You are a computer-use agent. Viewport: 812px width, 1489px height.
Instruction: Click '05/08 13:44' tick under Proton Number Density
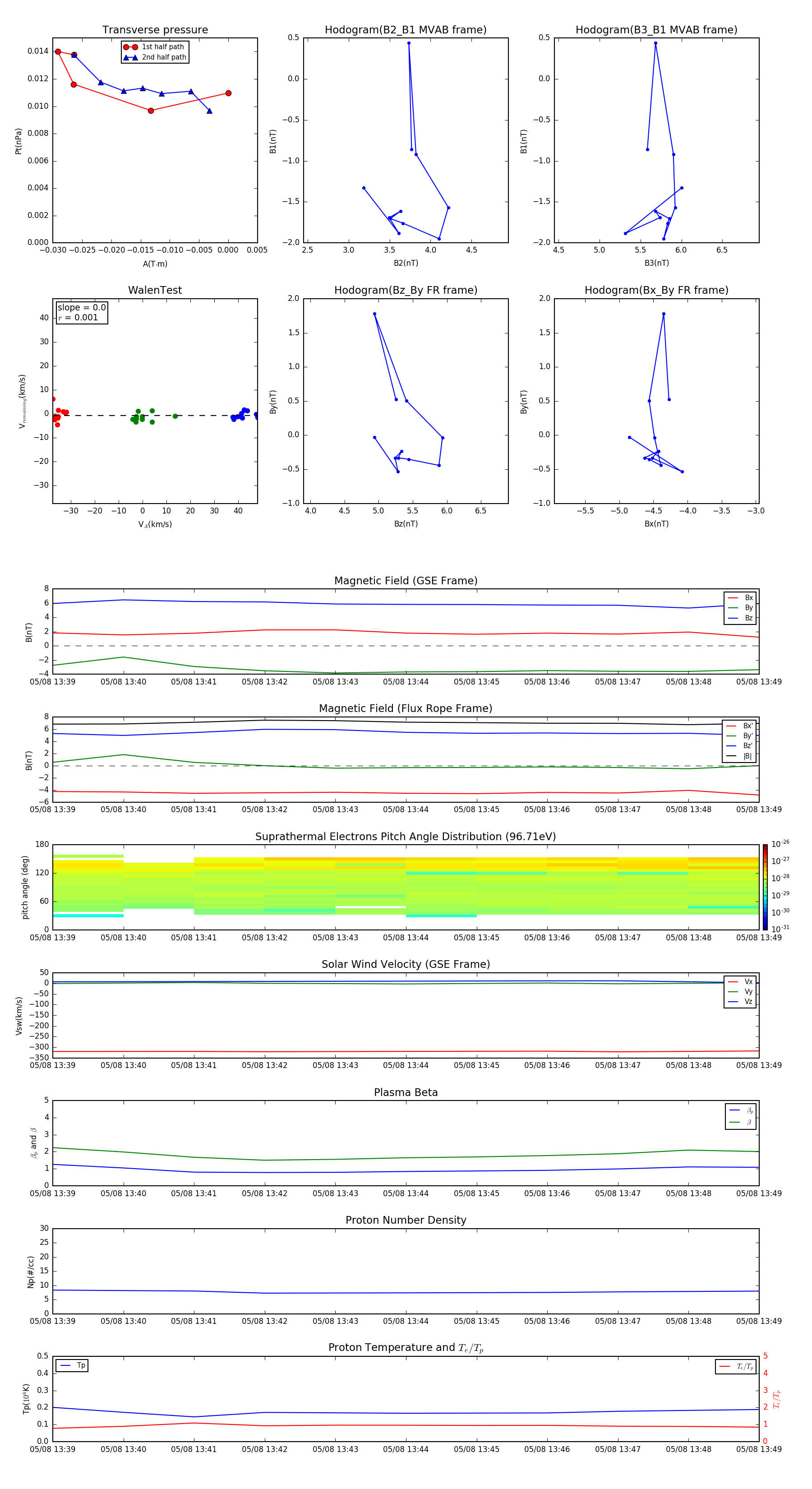point(406,1321)
